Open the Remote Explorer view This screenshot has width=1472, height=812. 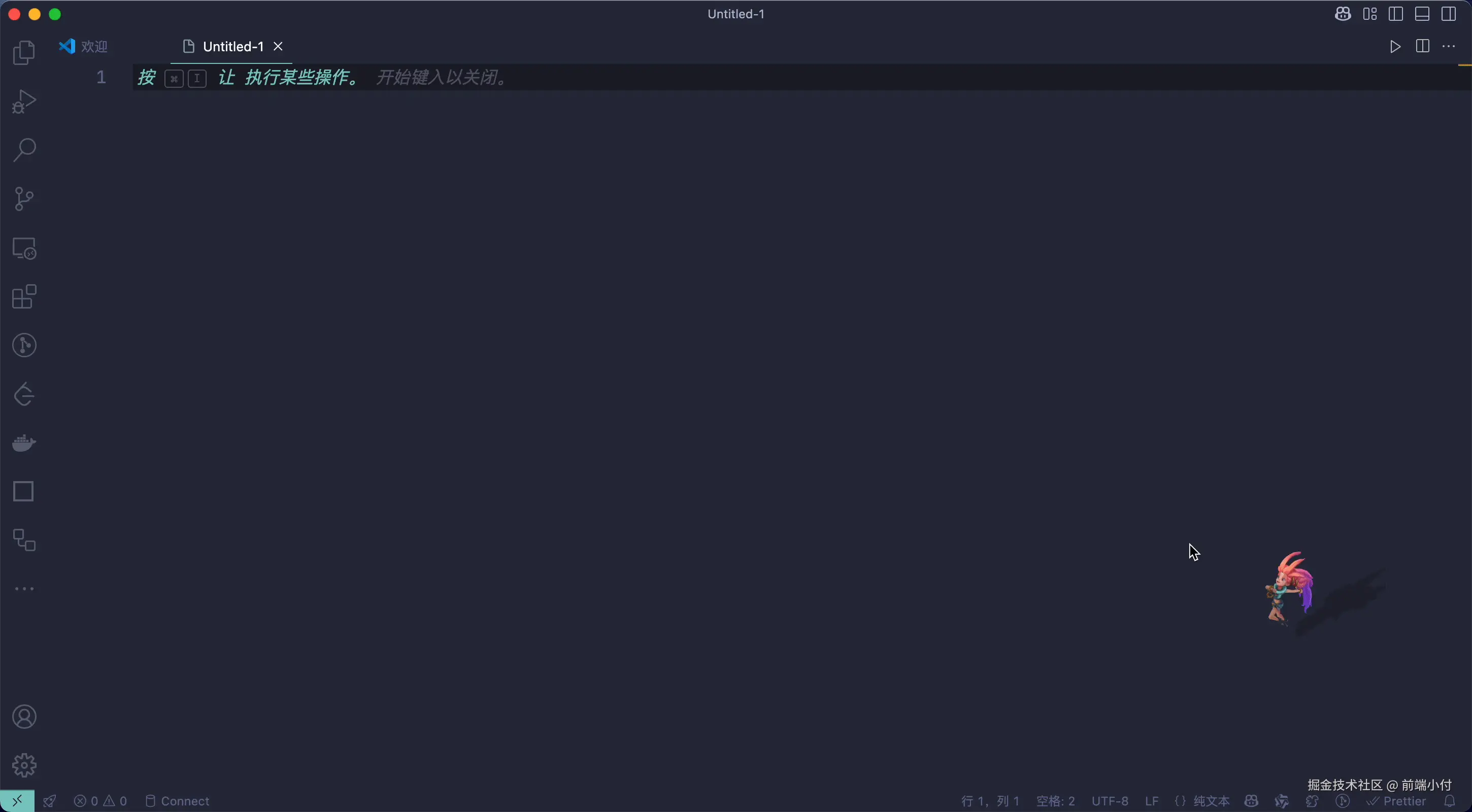pos(24,248)
